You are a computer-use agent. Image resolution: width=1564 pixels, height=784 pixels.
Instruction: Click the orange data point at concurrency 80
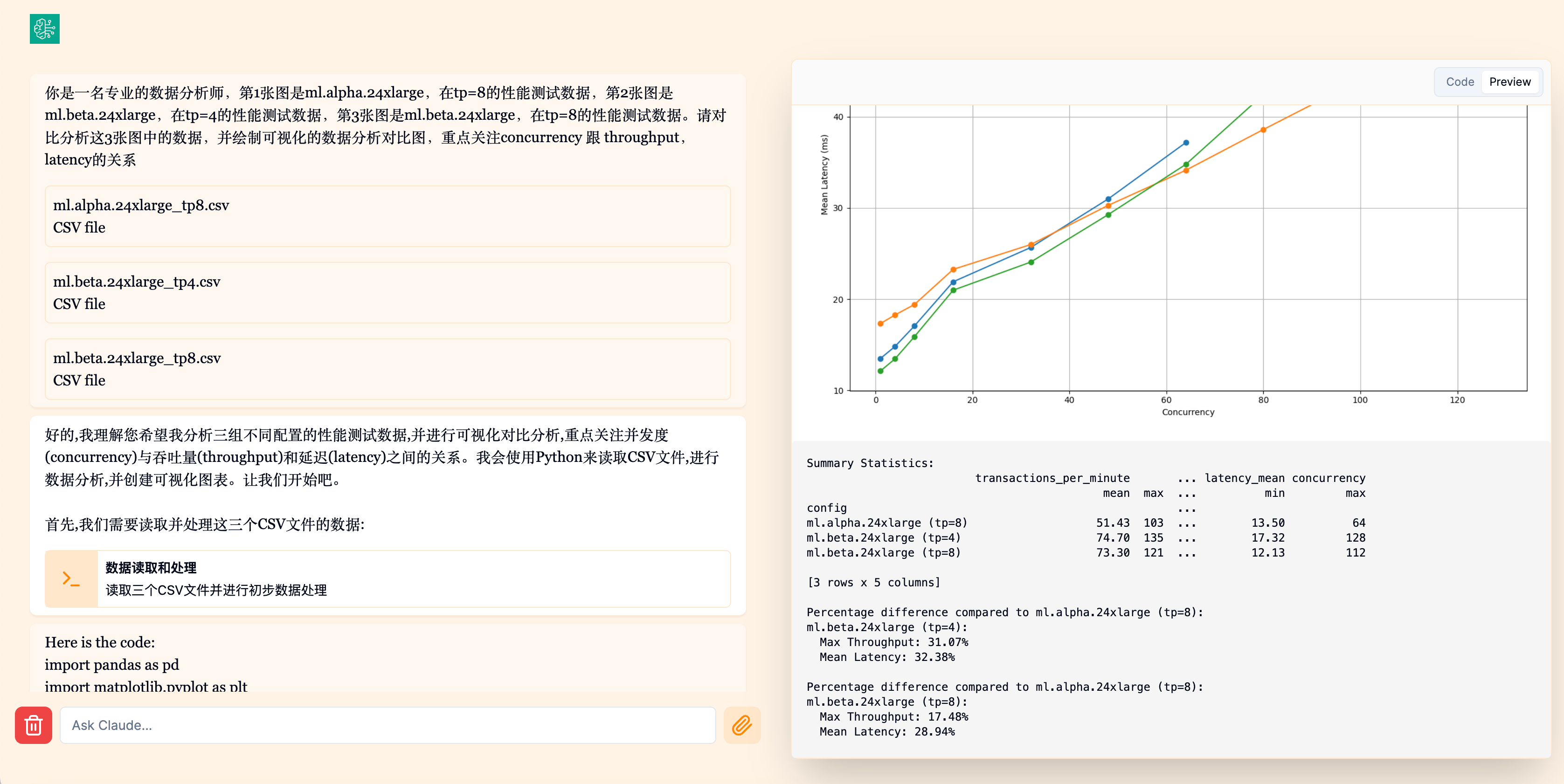pyautogui.click(x=1263, y=130)
